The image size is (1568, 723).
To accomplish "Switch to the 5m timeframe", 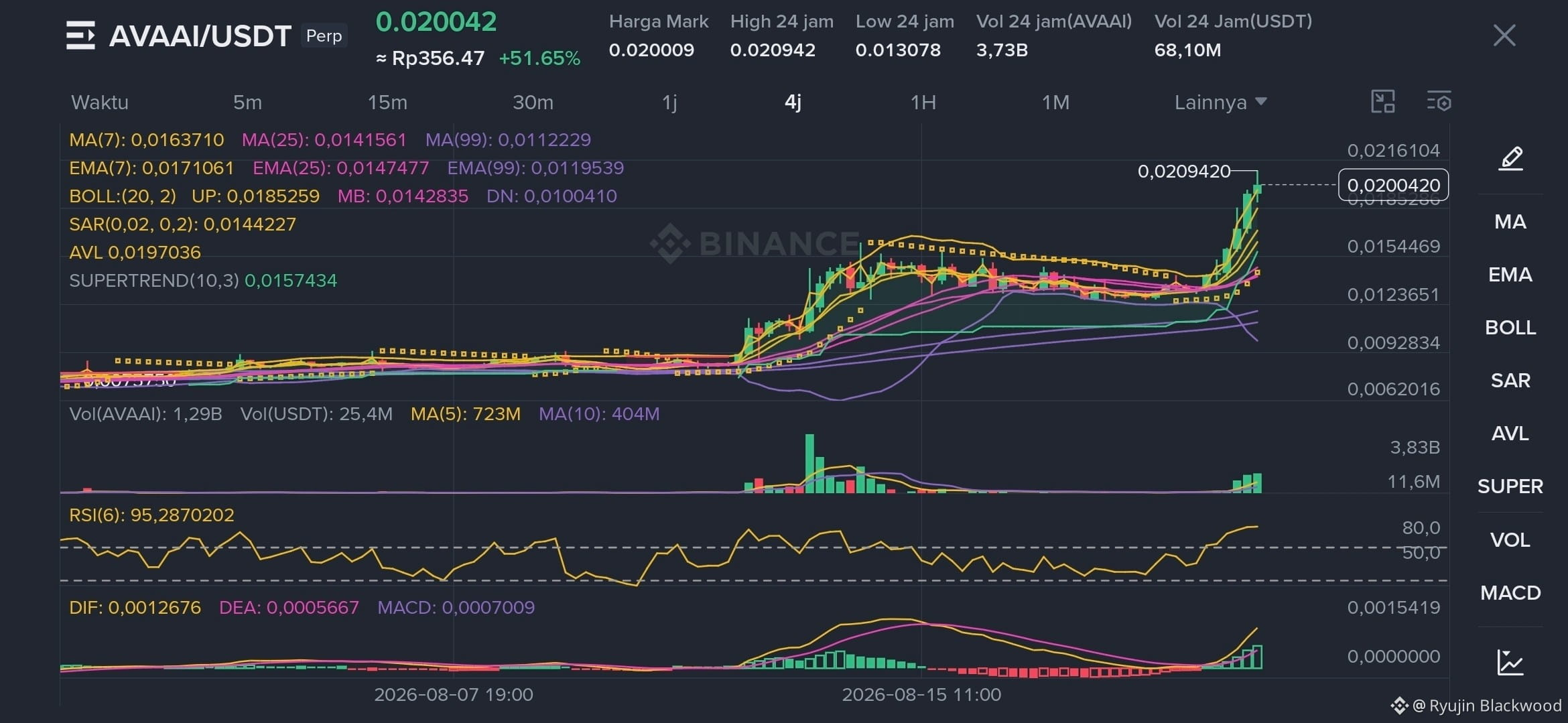I will [x=247, y=103].
